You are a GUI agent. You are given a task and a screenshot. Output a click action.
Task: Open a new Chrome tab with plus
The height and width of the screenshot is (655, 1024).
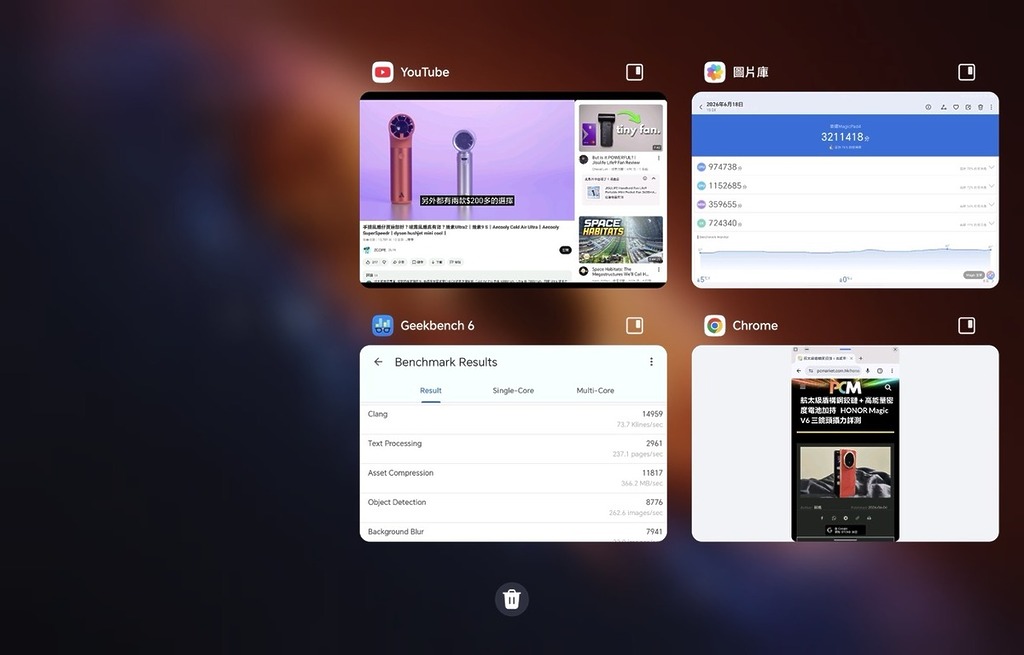coord(861,359)
